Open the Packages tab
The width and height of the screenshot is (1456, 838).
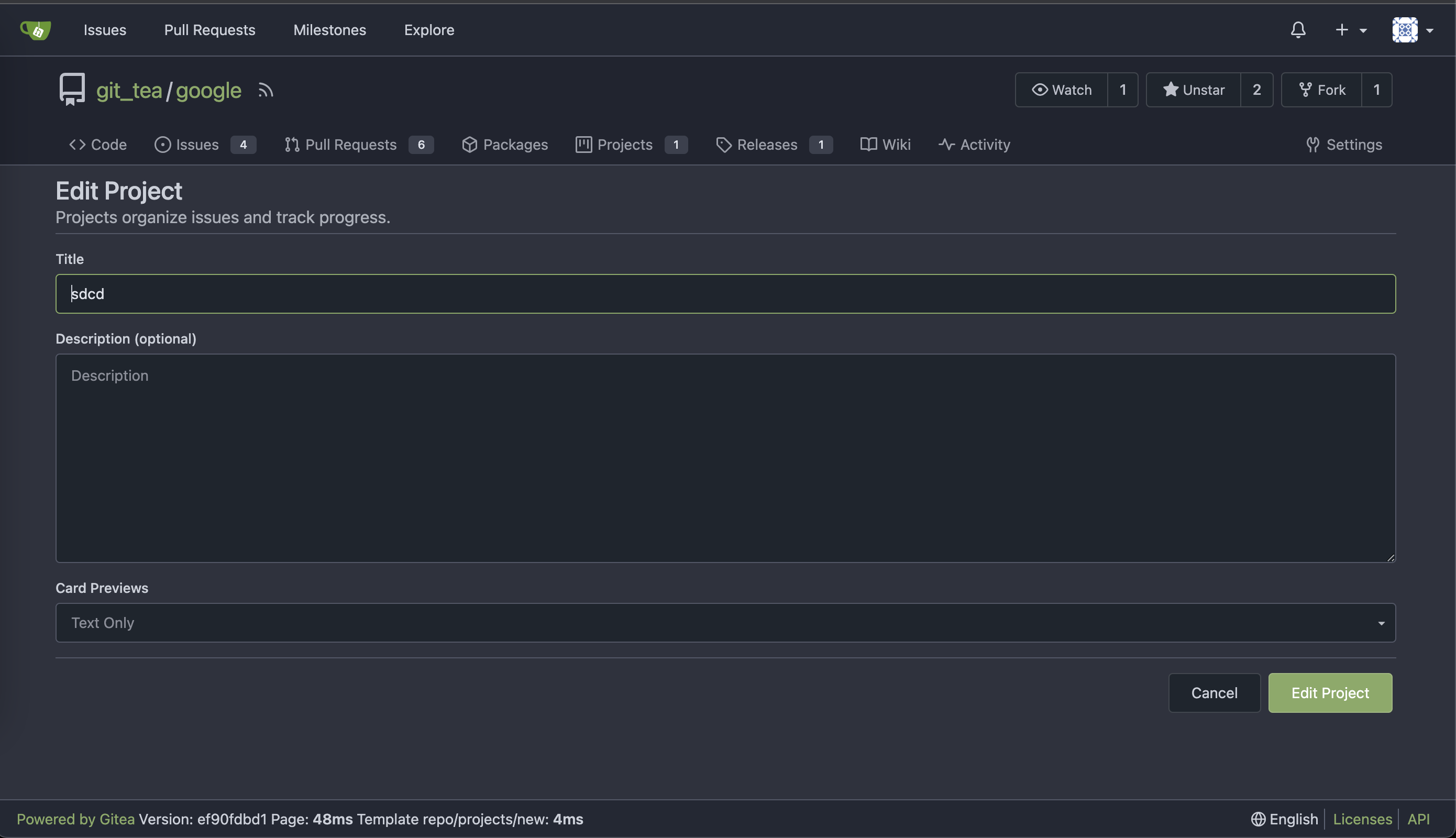(505, 145)
